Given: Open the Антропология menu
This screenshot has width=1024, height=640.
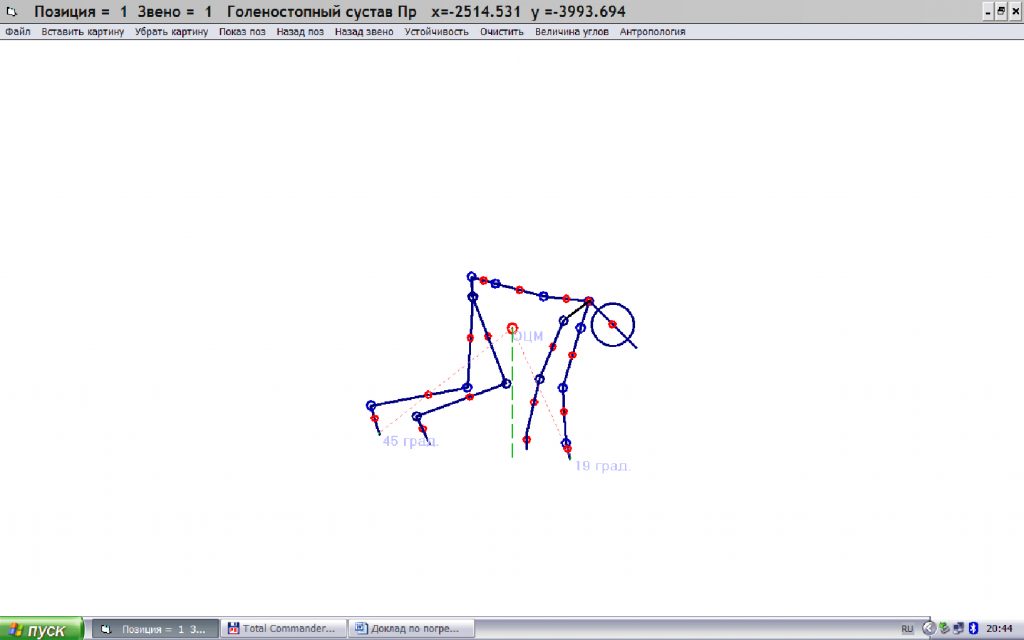Looking at the screenshot, I should pyautogui.click(x=652, y=32).
